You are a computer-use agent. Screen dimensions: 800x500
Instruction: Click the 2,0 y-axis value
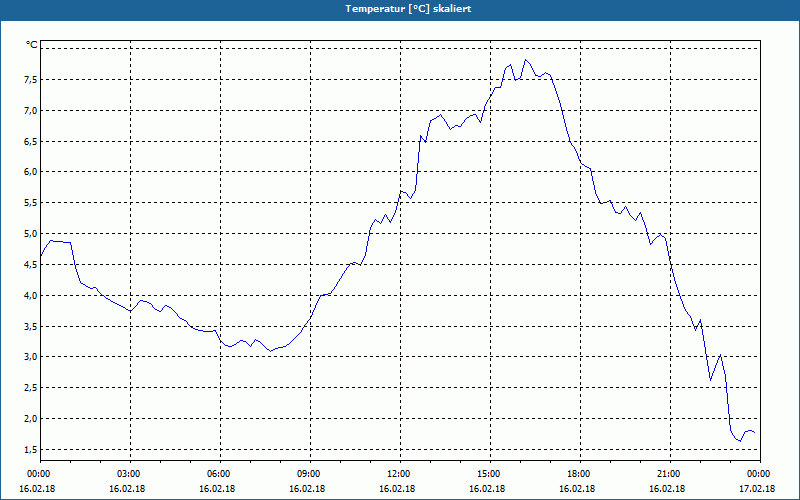coord(31,418)
